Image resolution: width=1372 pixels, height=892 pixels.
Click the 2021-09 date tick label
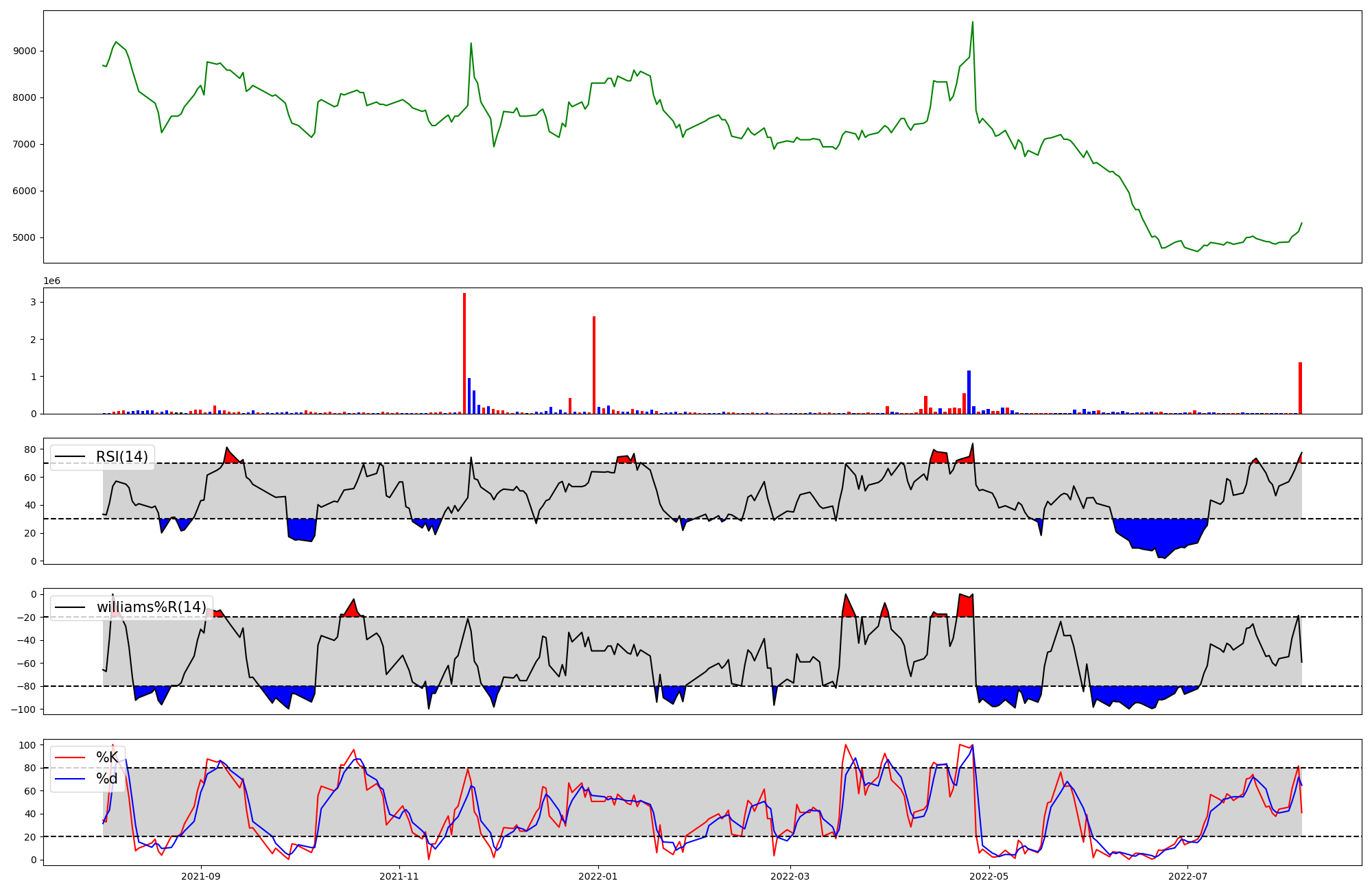click(x=201, y=876)
